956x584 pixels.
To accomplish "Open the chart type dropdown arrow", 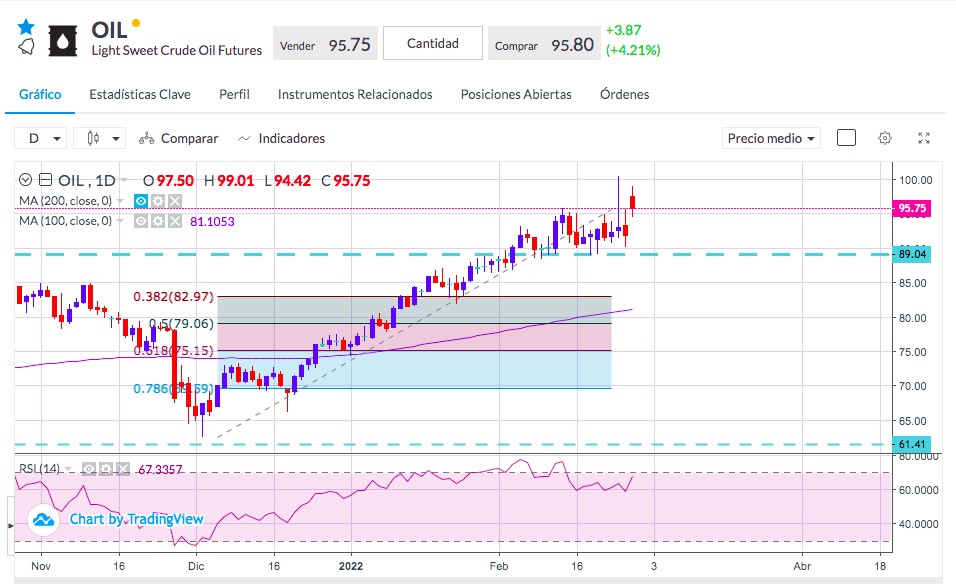I will click(x=116, y=139).
